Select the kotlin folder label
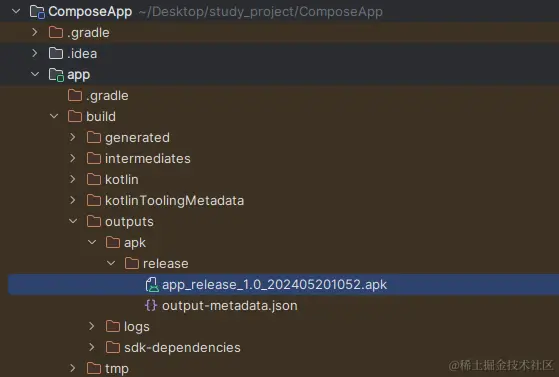The height and width of the screenshot is (377, 559). click(x=122, y=179)
